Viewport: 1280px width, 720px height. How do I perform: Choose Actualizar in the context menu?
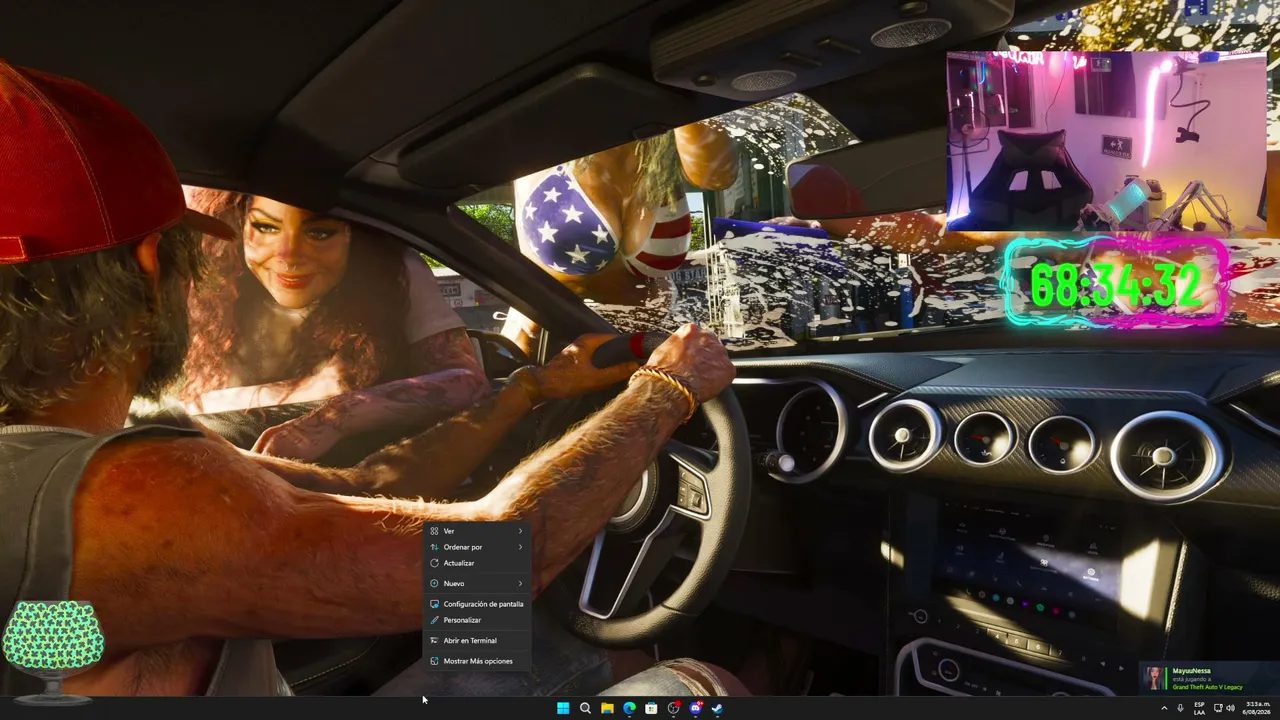click(x=477, y=563)
